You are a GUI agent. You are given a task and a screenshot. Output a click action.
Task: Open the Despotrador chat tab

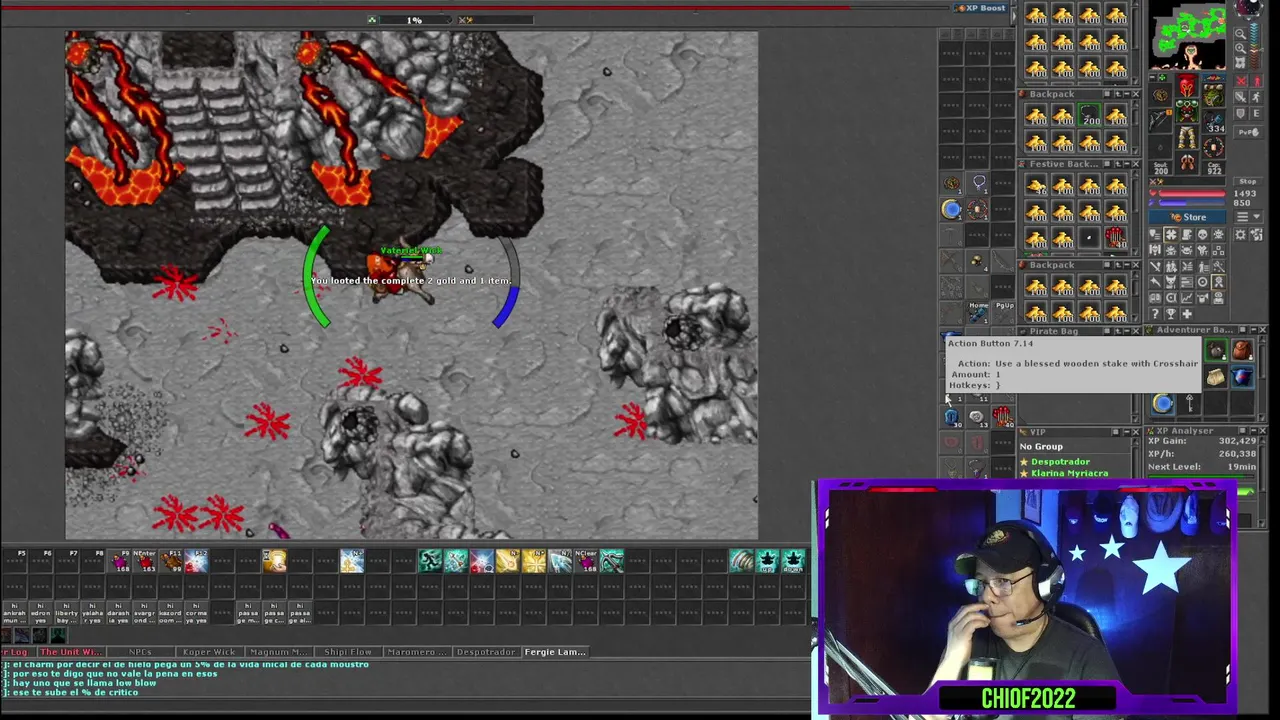click(486, 652)
